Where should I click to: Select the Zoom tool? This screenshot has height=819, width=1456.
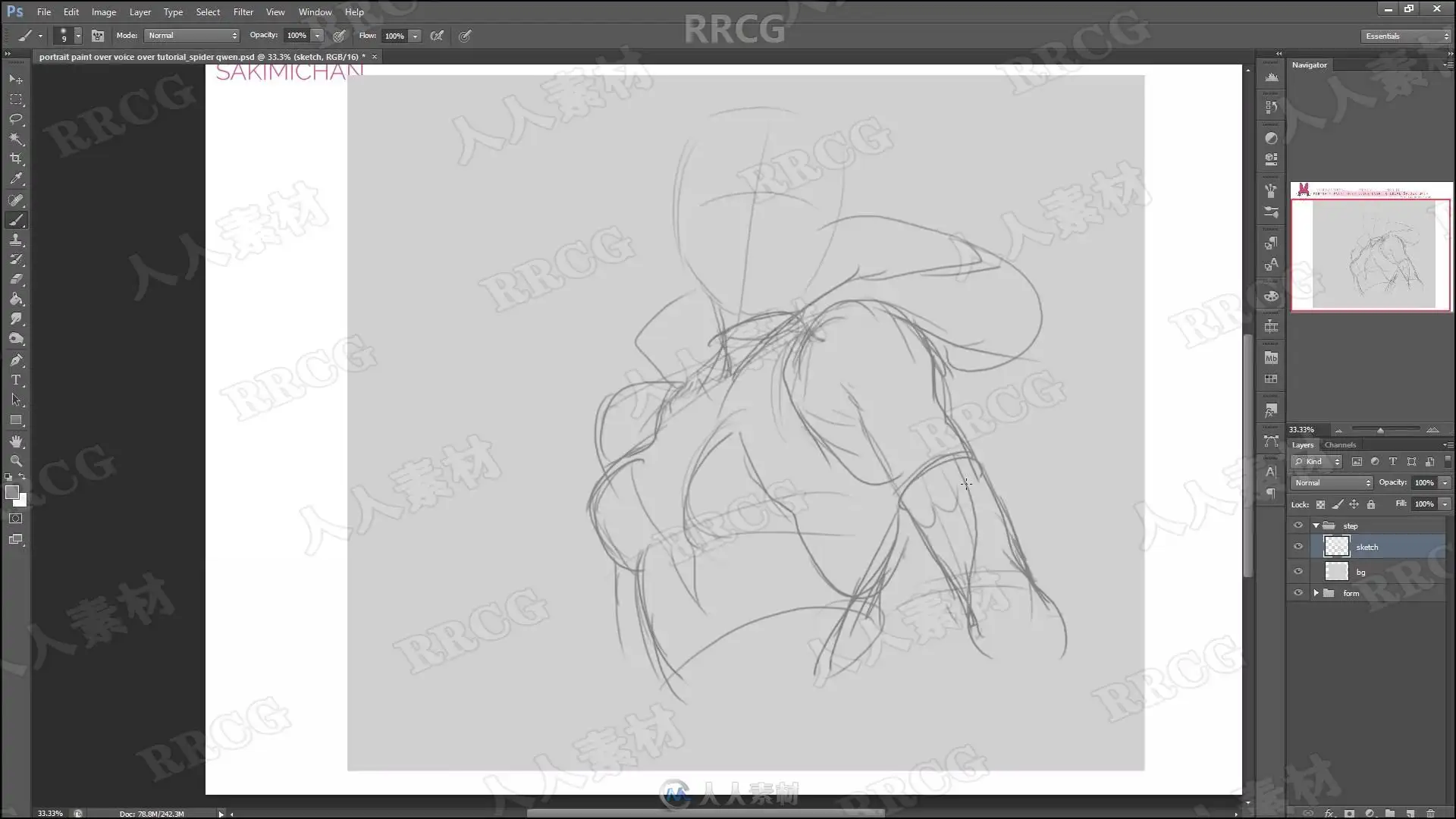tap(16, 461)
